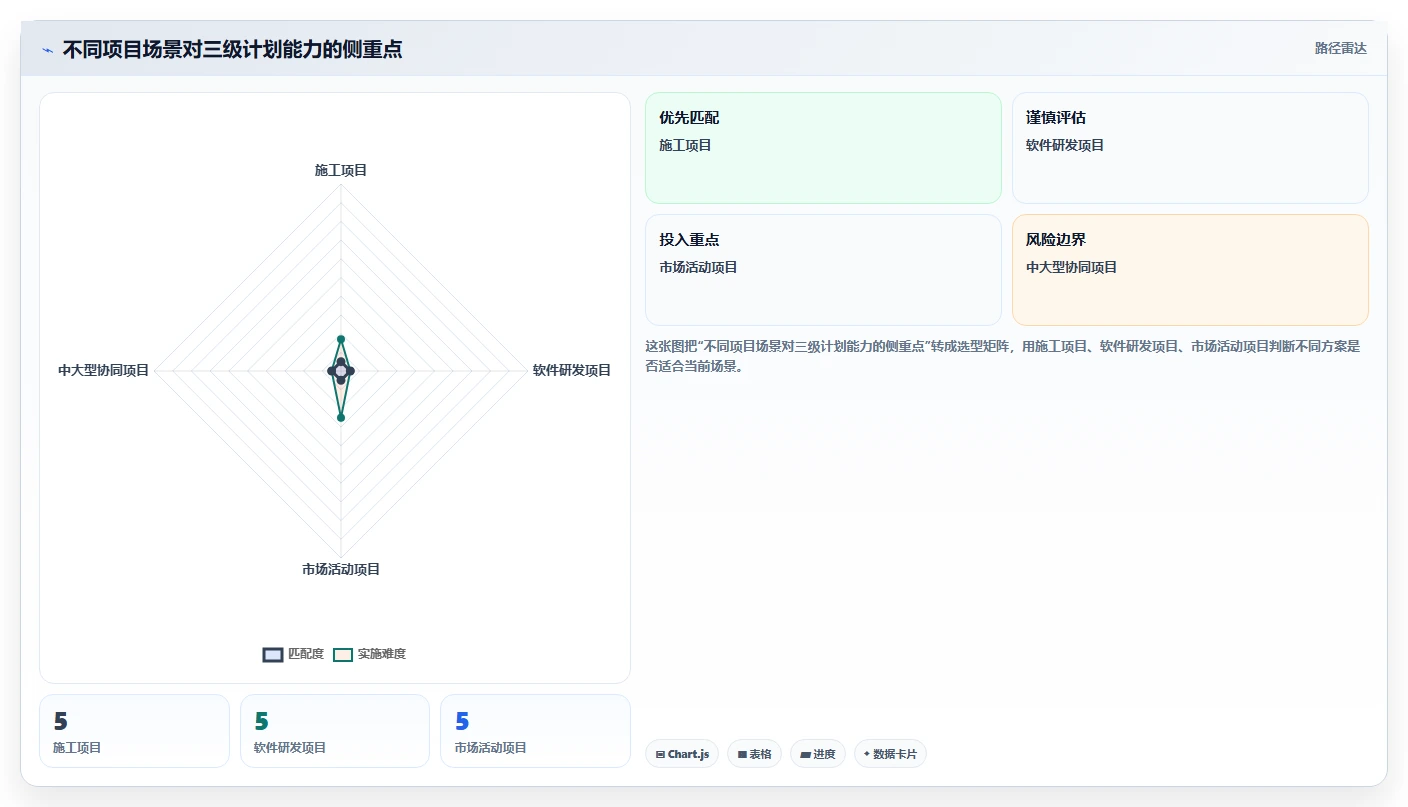Click the 实施难度 legend color box

(x=343, y=654)
